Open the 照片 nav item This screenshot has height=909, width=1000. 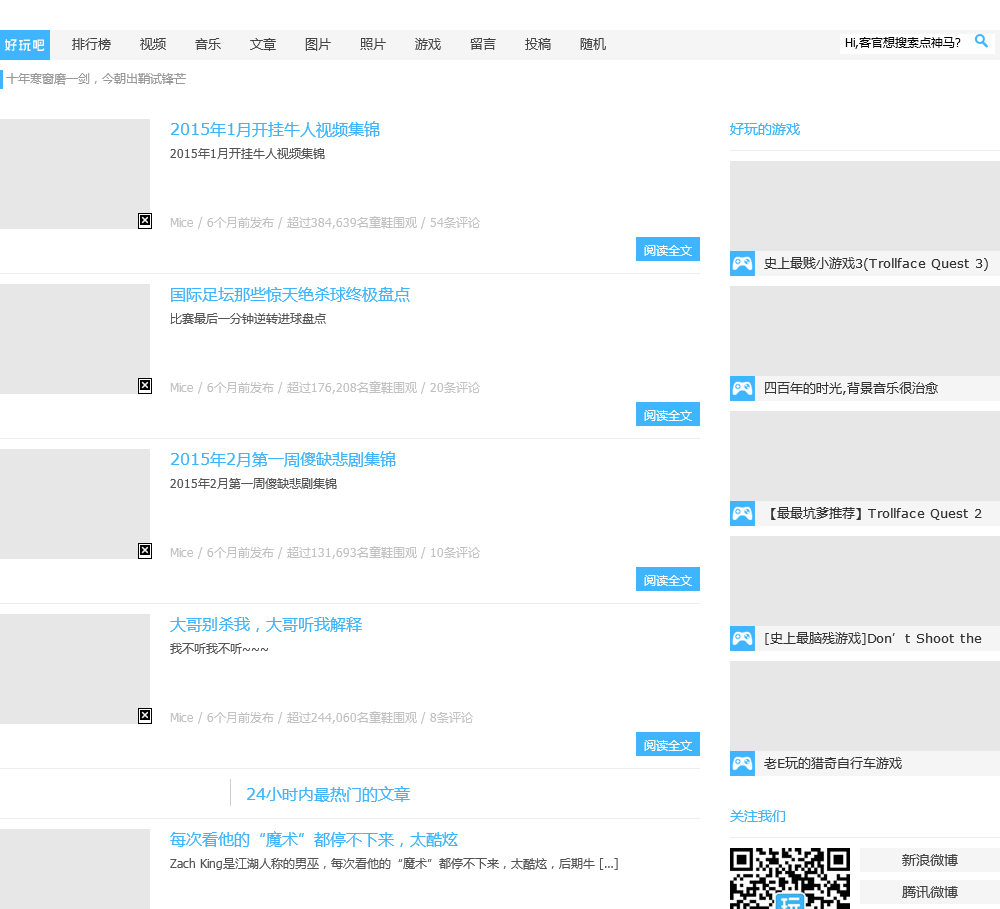pyautogui.click(x=372, y=45)
